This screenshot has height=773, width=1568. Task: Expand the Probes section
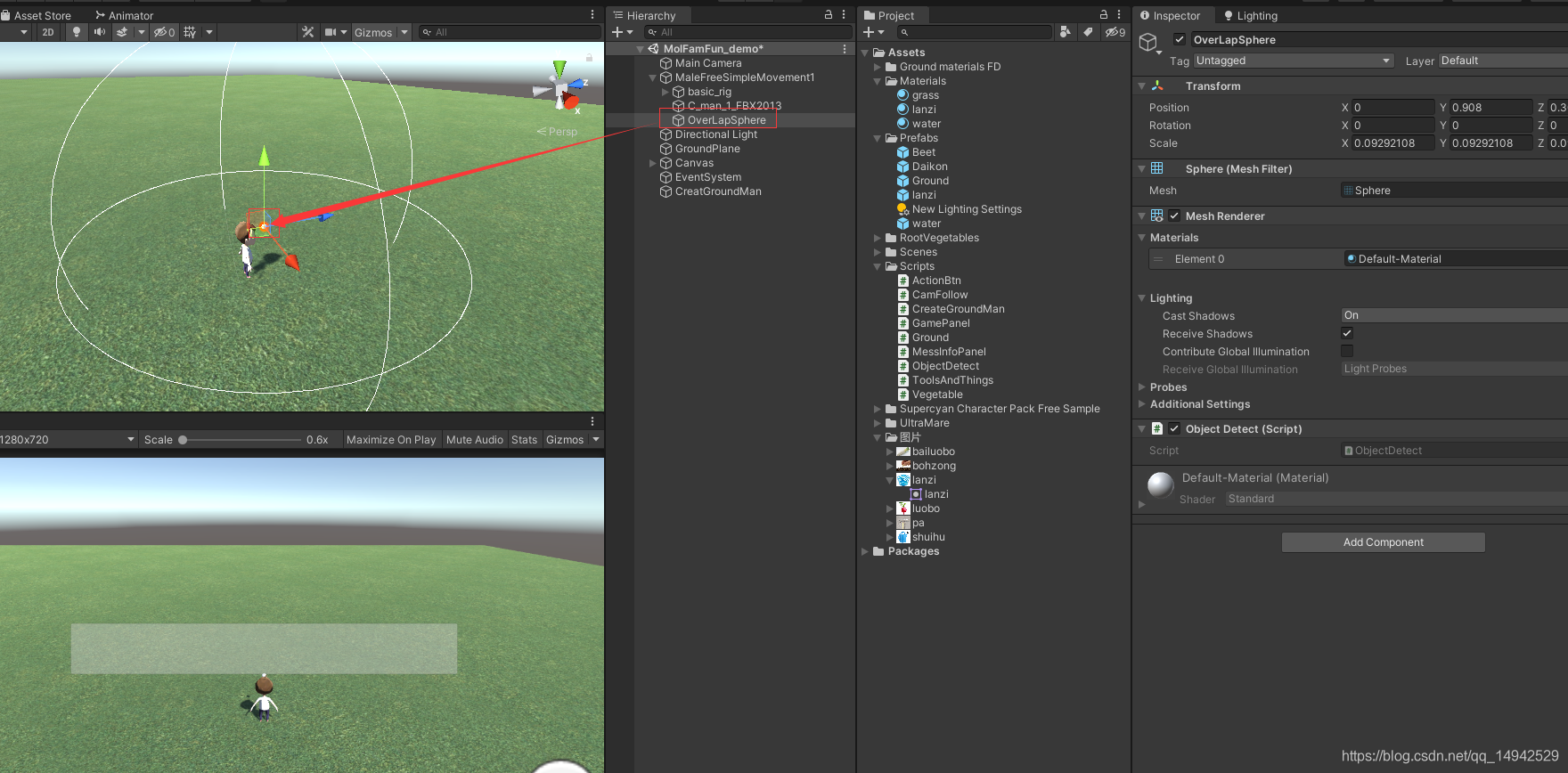[1142, 387]
